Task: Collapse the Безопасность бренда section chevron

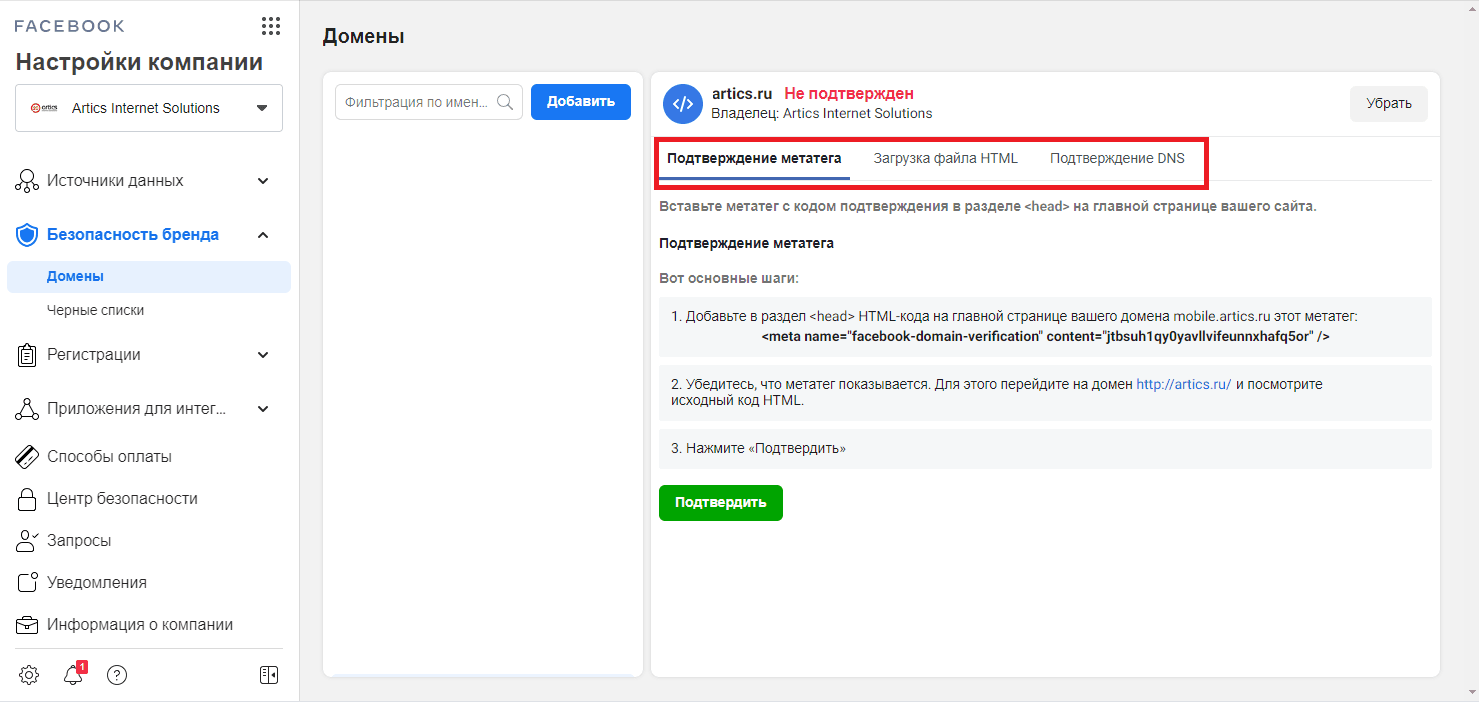Action: coord(263,235)
